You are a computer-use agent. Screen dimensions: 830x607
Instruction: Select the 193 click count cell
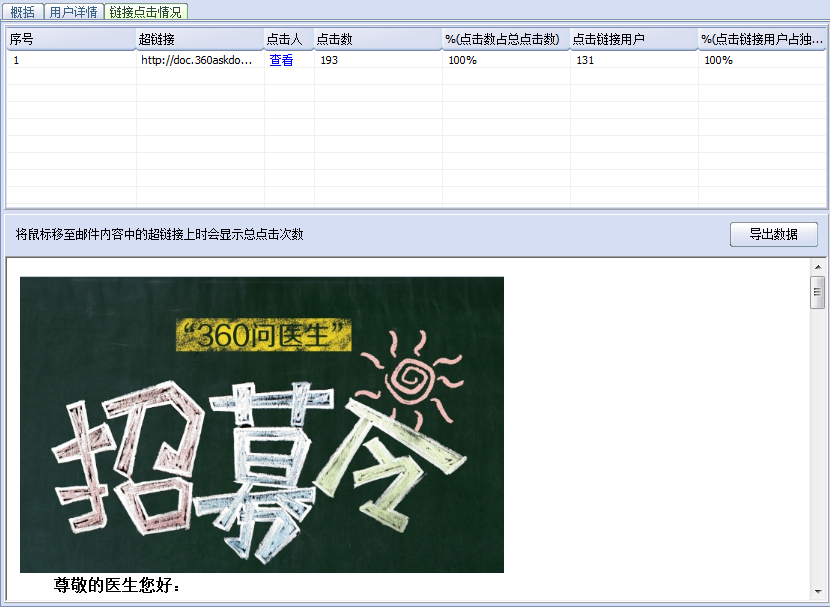click(x=378, y=60)
